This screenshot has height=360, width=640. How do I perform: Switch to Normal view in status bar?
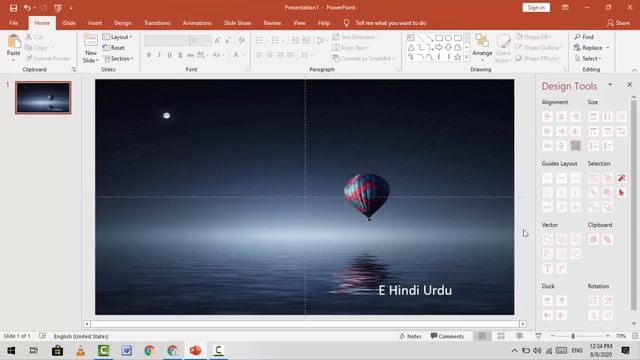[482, 336]
